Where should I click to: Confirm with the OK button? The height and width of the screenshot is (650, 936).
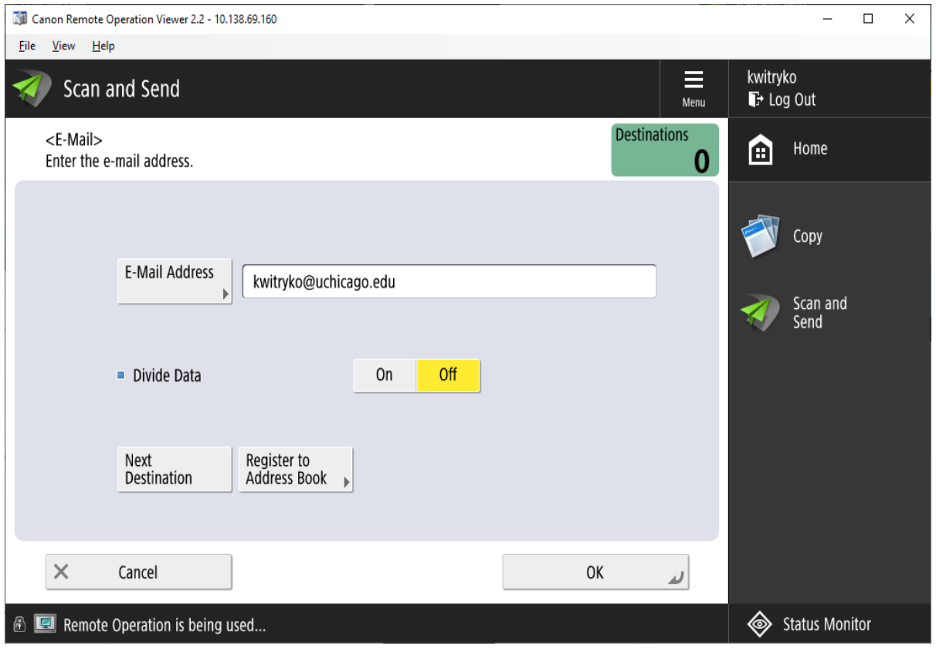(595, 572)
